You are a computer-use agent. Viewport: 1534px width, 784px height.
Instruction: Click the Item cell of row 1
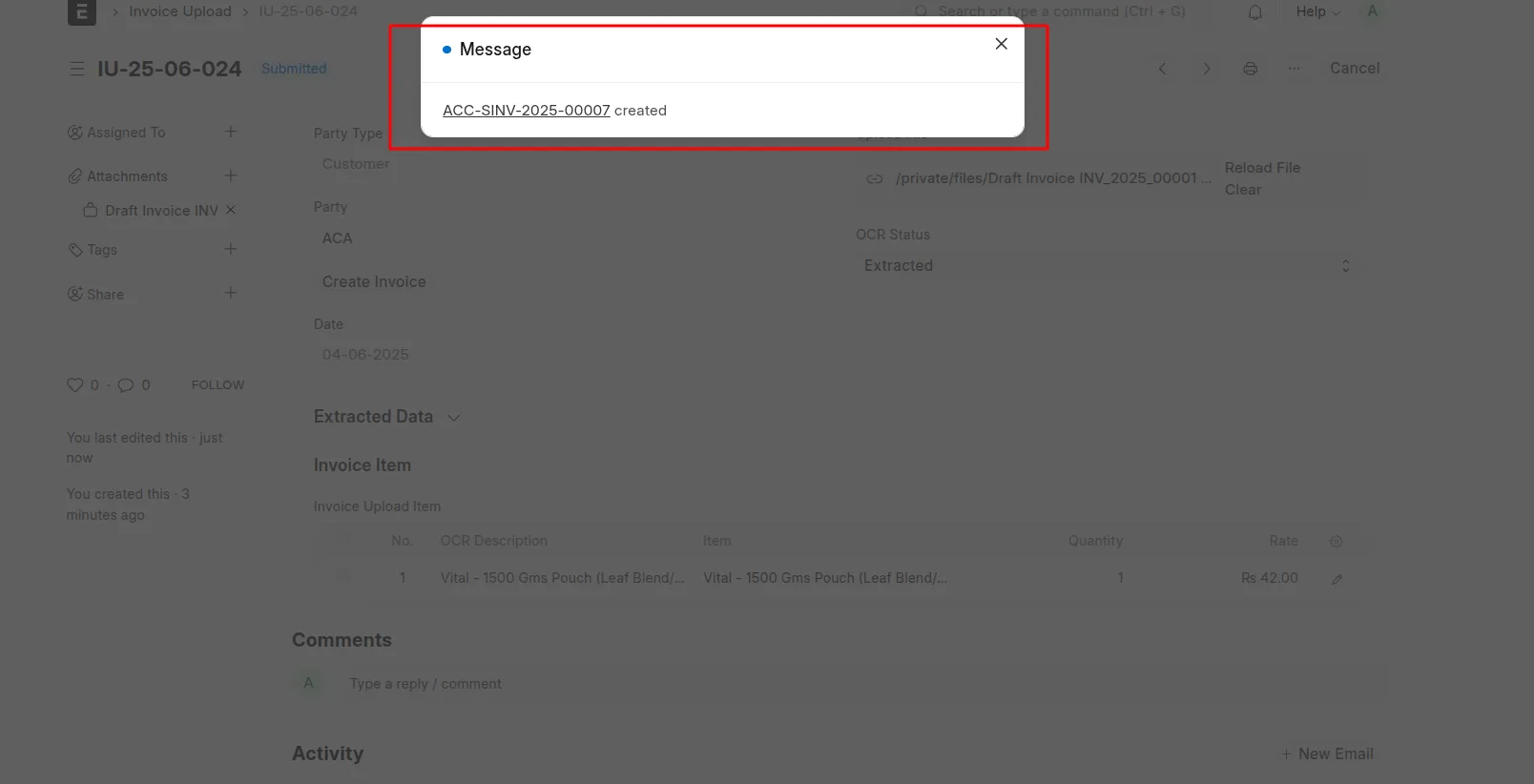[x=825, y=578]
